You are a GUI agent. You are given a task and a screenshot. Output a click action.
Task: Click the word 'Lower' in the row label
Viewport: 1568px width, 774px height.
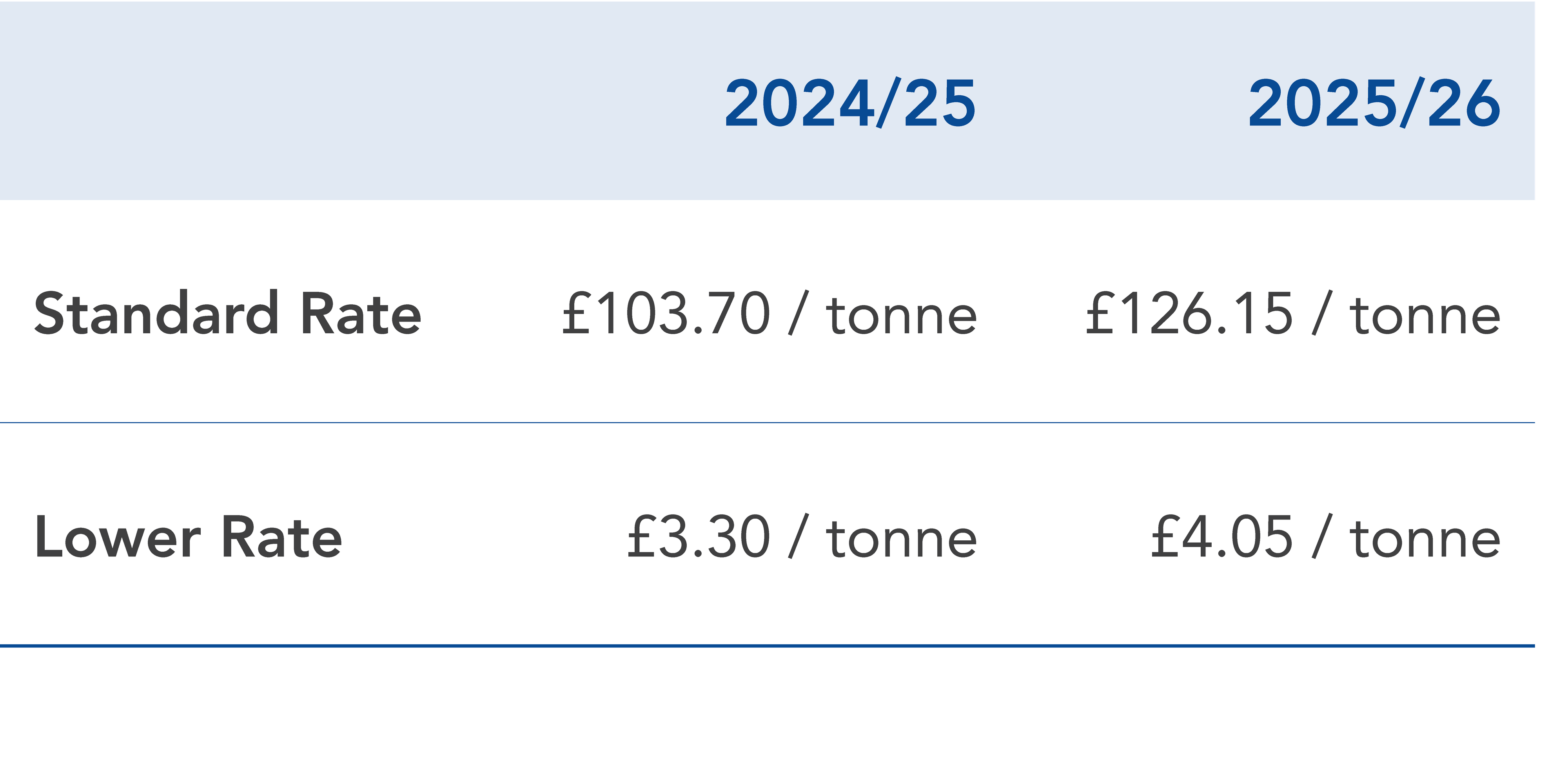(x=118, y=536)
